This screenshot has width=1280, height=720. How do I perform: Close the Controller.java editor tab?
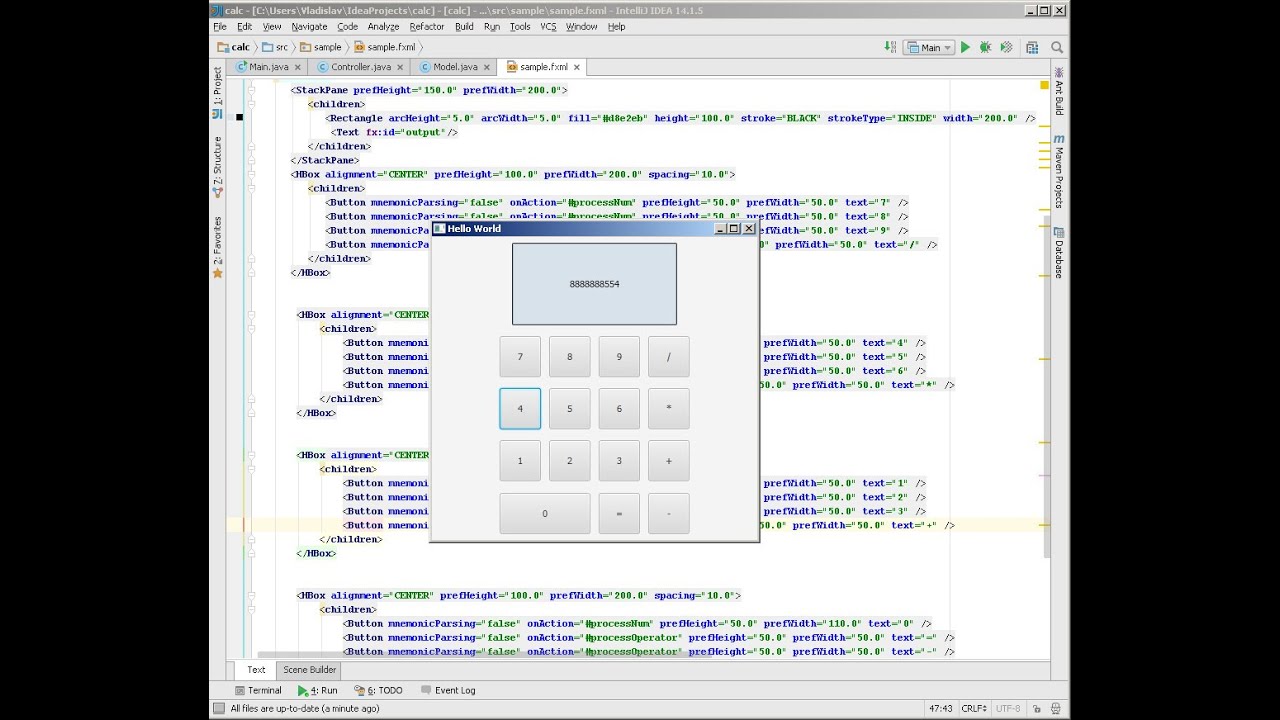[400, 67]
